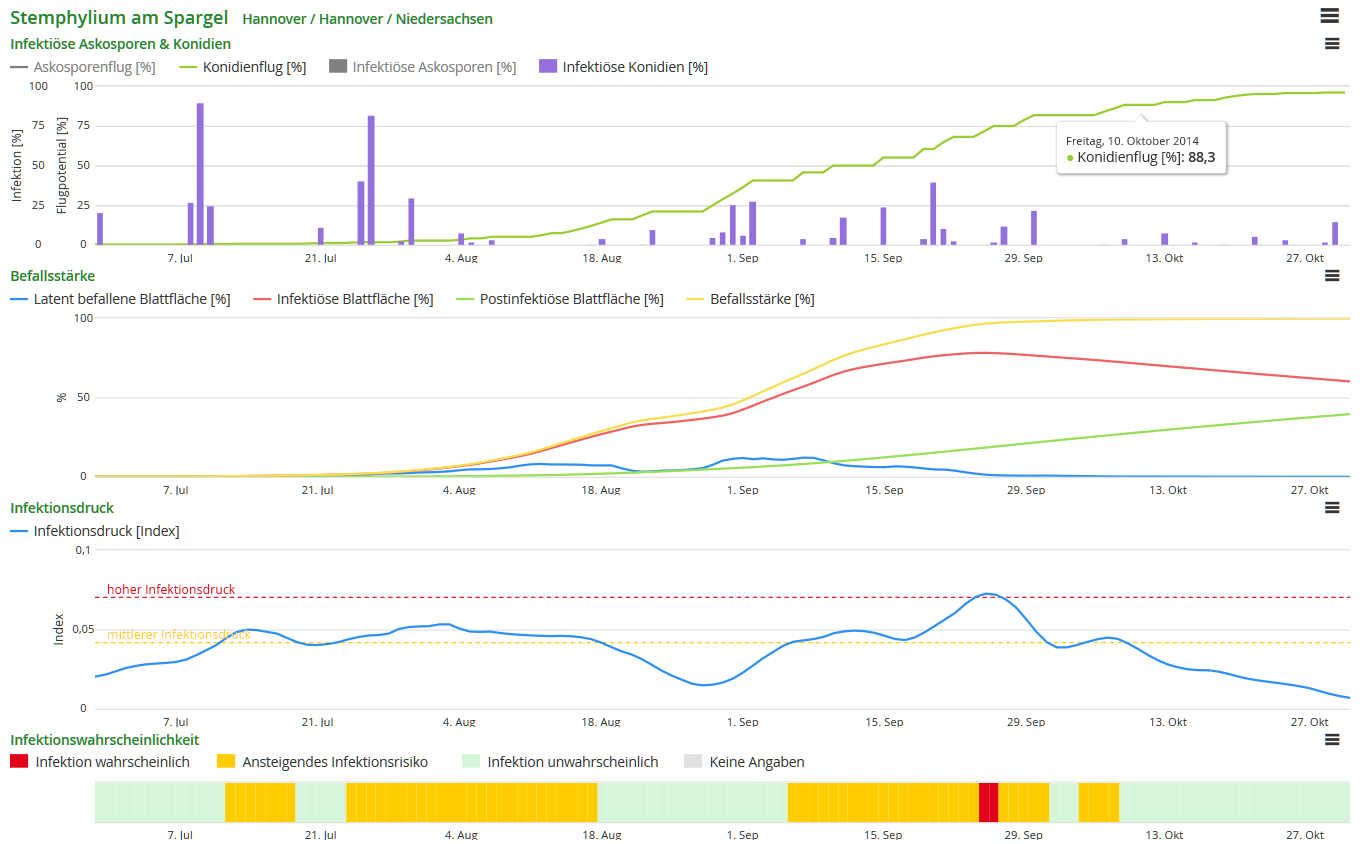Click the red Infektion wahrscheinlich legend swatch

(19, 762)
